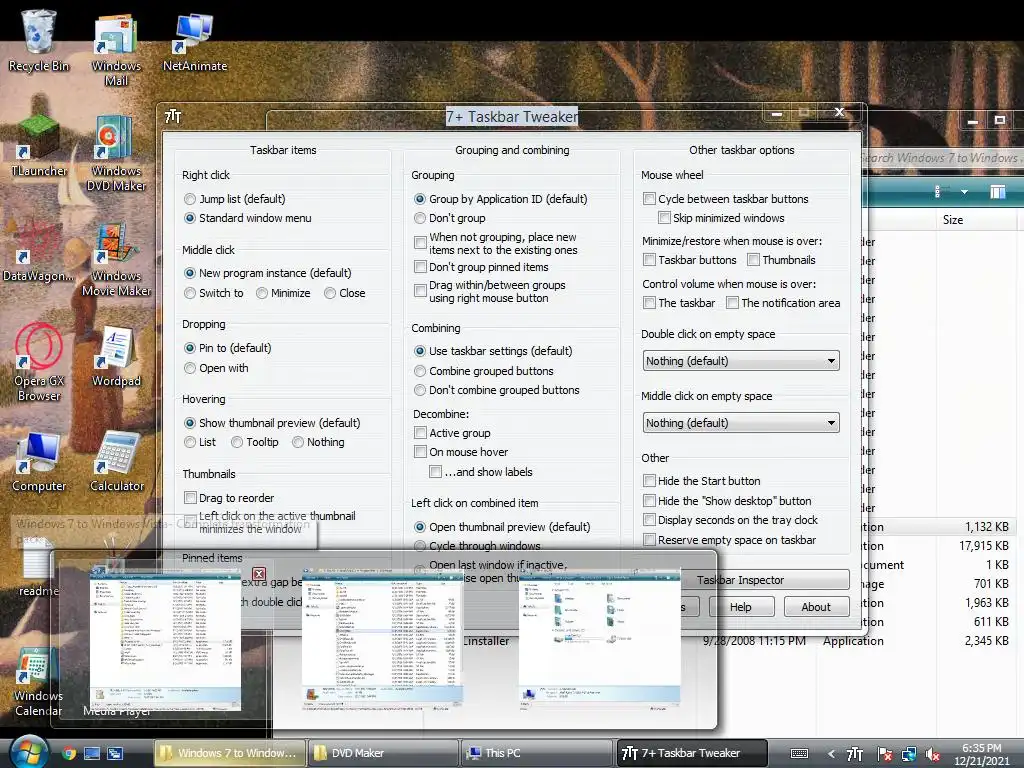Click the network tray icon

908,754
